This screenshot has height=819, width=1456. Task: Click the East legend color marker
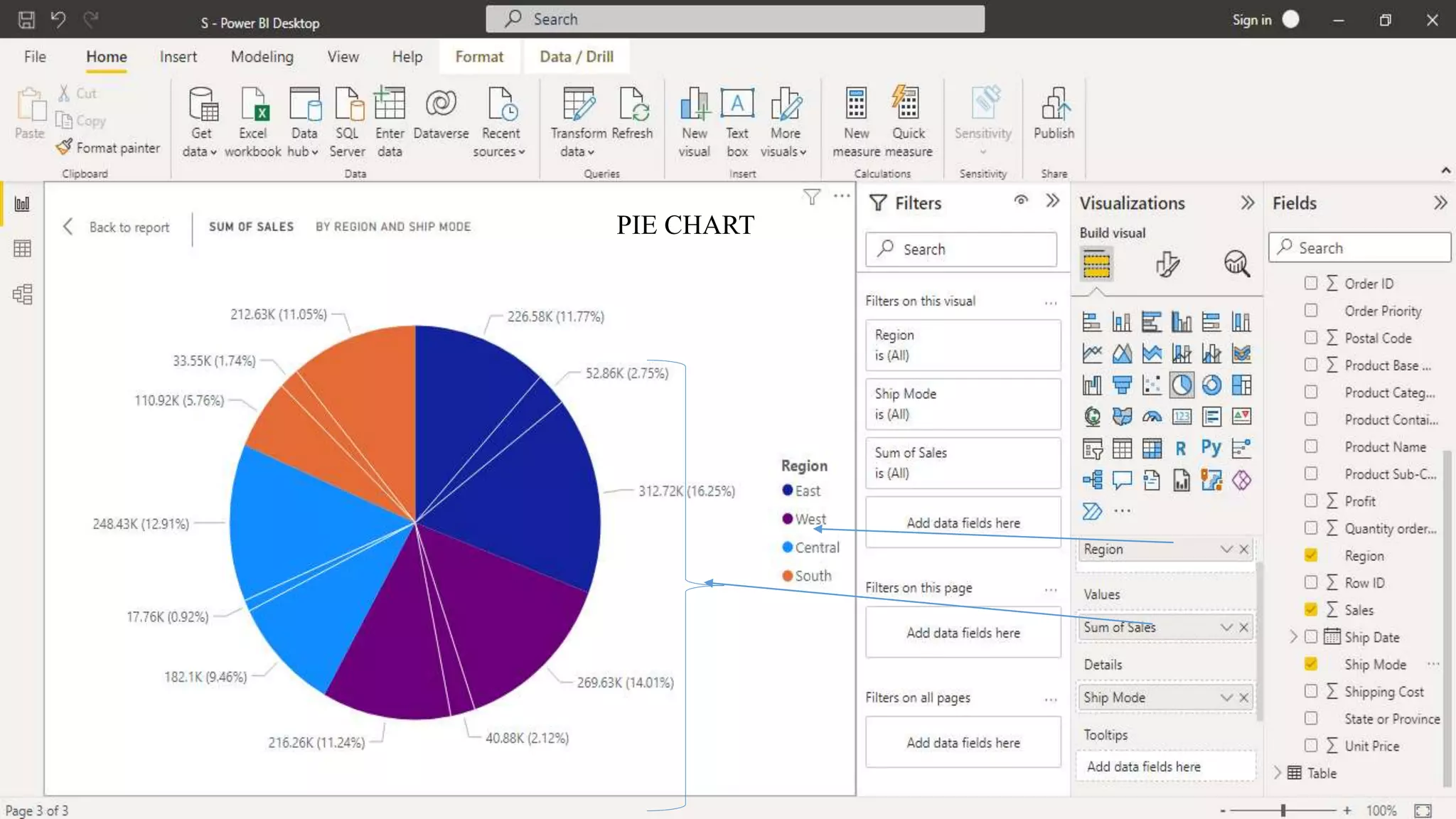787,490
